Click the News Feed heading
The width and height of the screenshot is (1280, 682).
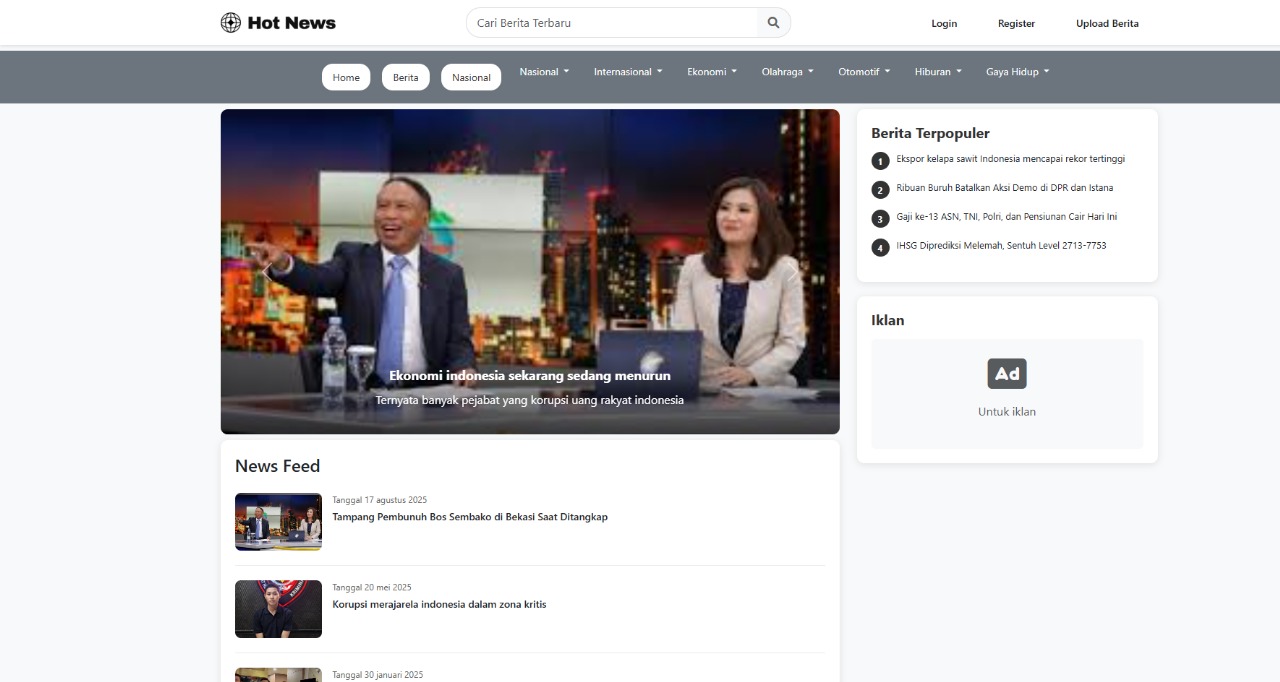(x=278, y=466)
